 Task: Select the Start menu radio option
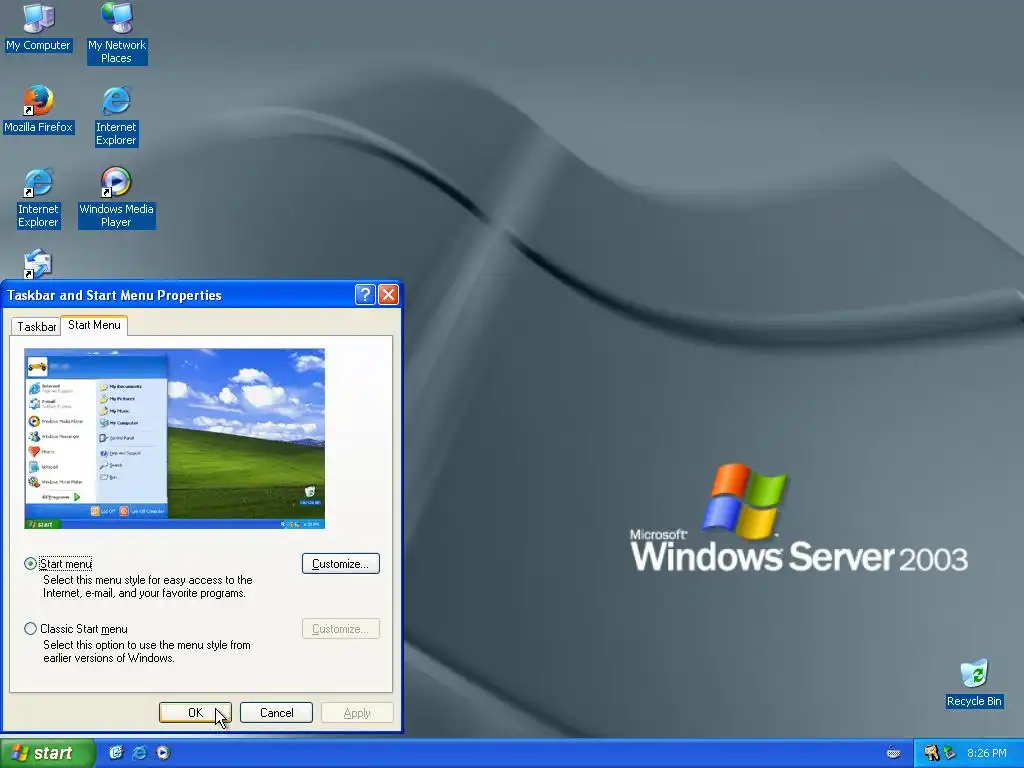point(30,564)
